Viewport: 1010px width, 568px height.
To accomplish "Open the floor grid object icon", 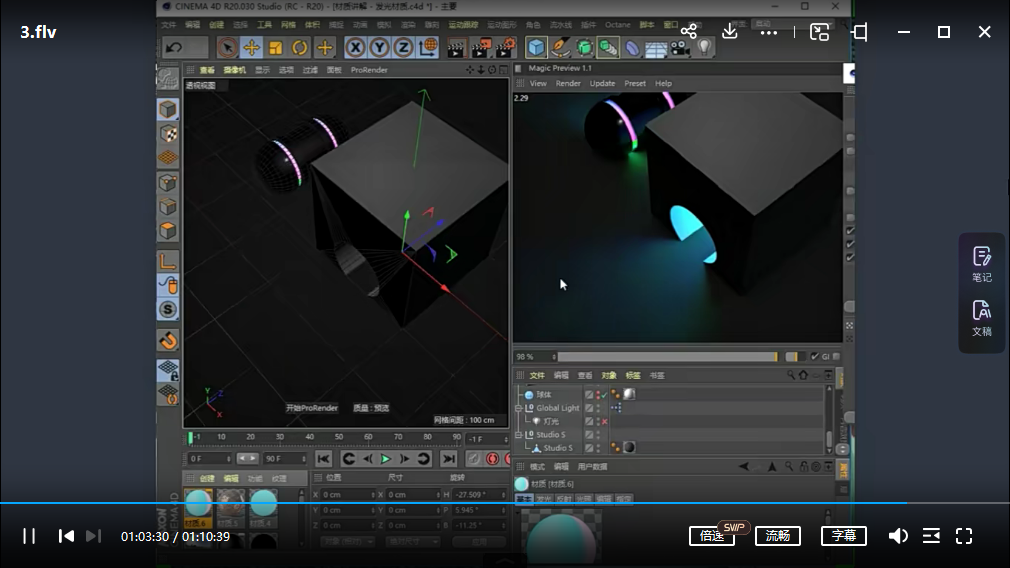I will point(656,49).
